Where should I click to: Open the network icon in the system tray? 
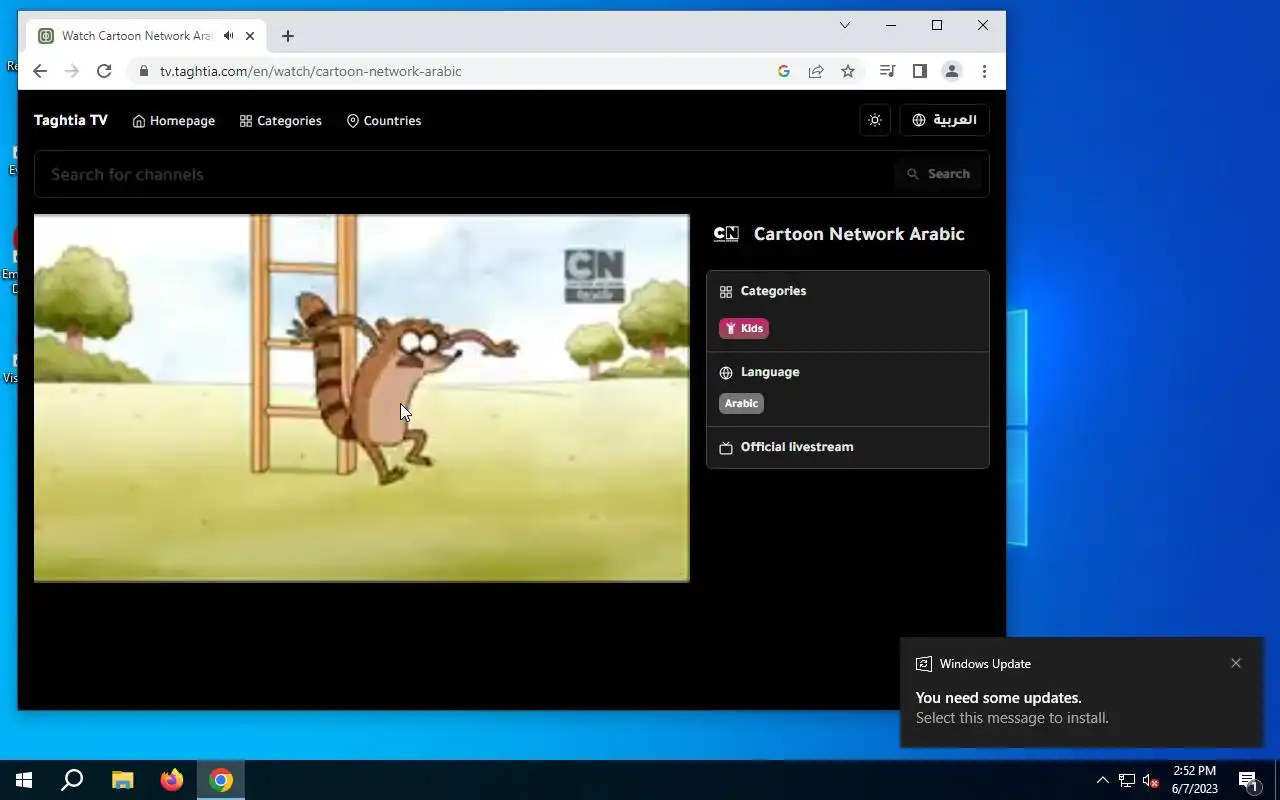point(1127,780)
